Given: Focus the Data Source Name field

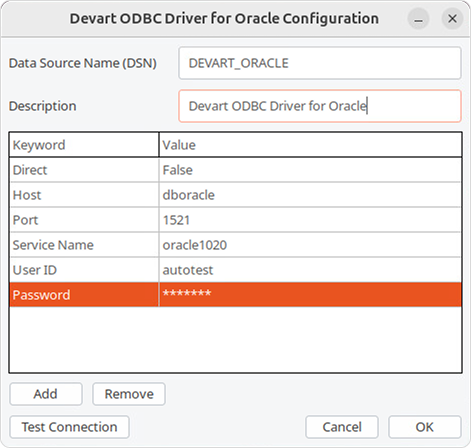Looking at the screenshot, I should tap(320, 63).
